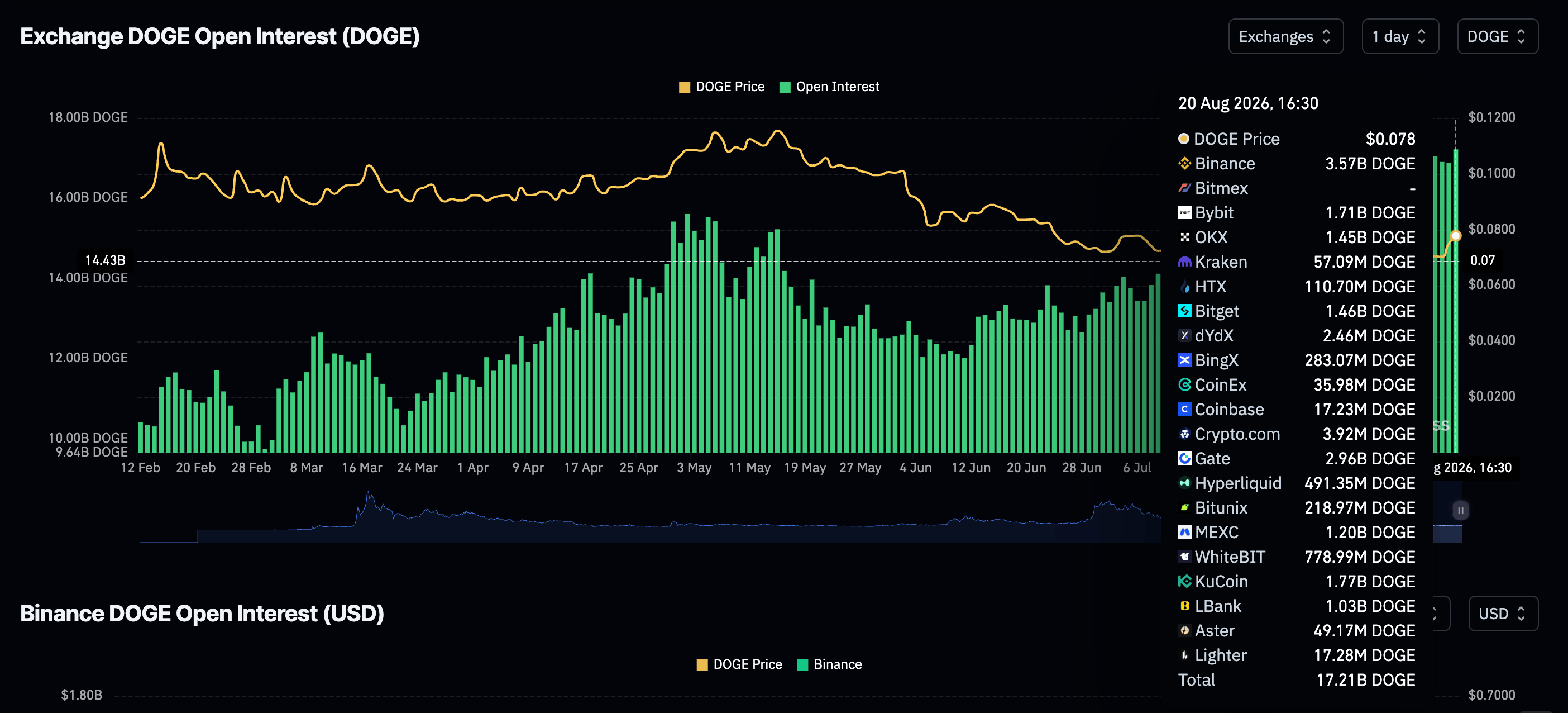Click the KuCoin icon in tooltip

[x=1184, y=582]
